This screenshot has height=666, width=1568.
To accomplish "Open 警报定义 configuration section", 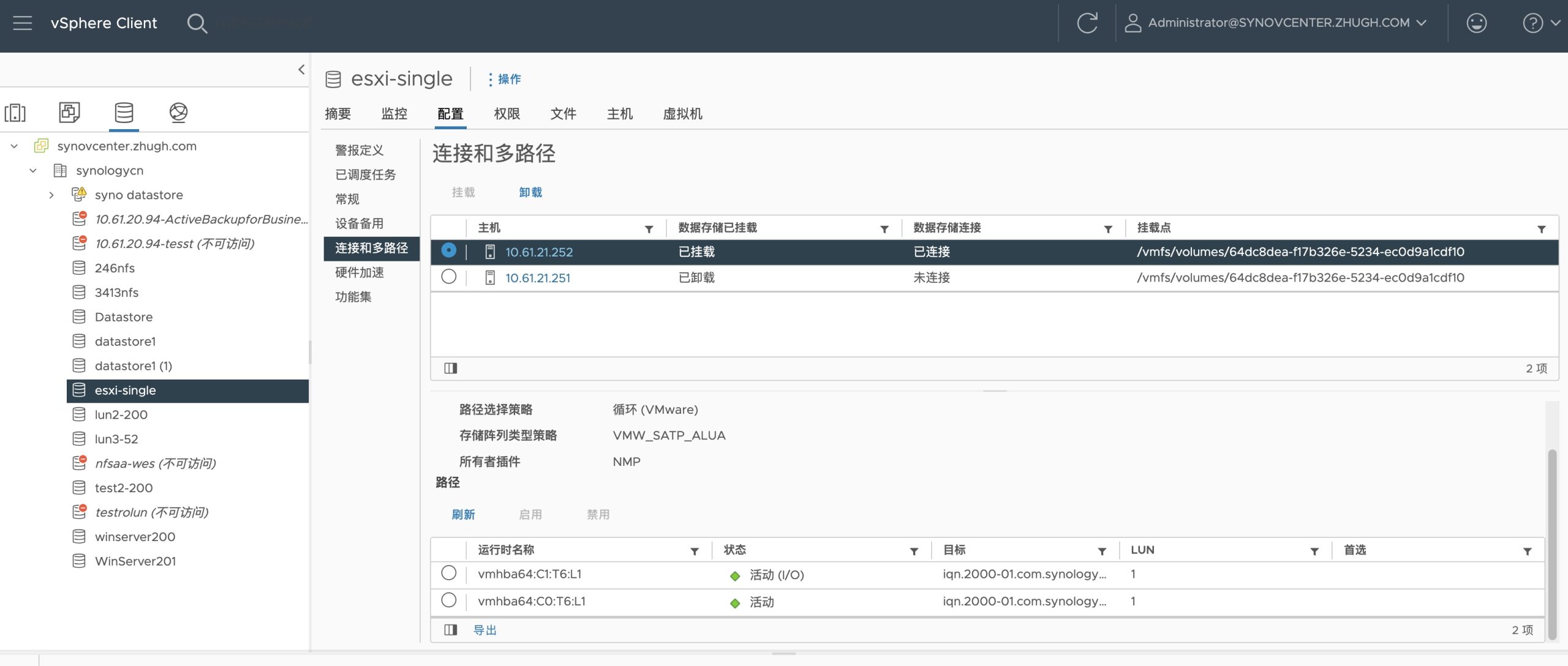I will (x=360, y=150).
